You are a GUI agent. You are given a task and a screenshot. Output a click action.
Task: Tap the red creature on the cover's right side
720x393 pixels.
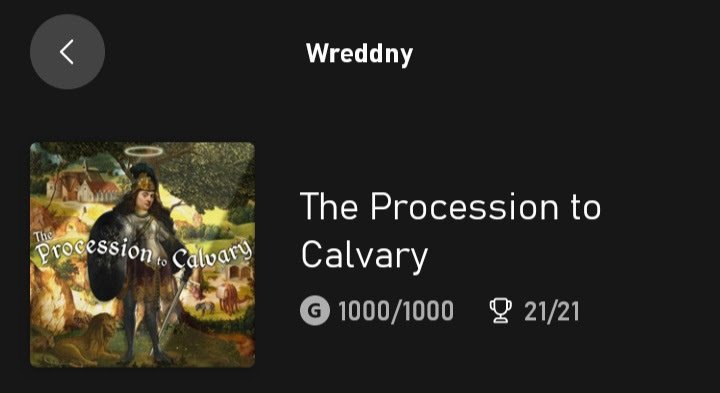pyautogui.click(x=232, y=298)
